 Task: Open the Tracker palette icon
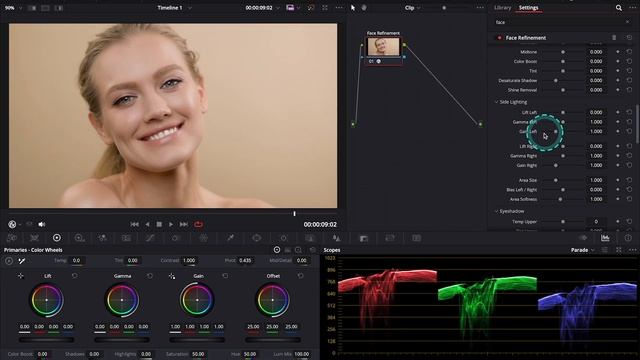pos(283,238)
